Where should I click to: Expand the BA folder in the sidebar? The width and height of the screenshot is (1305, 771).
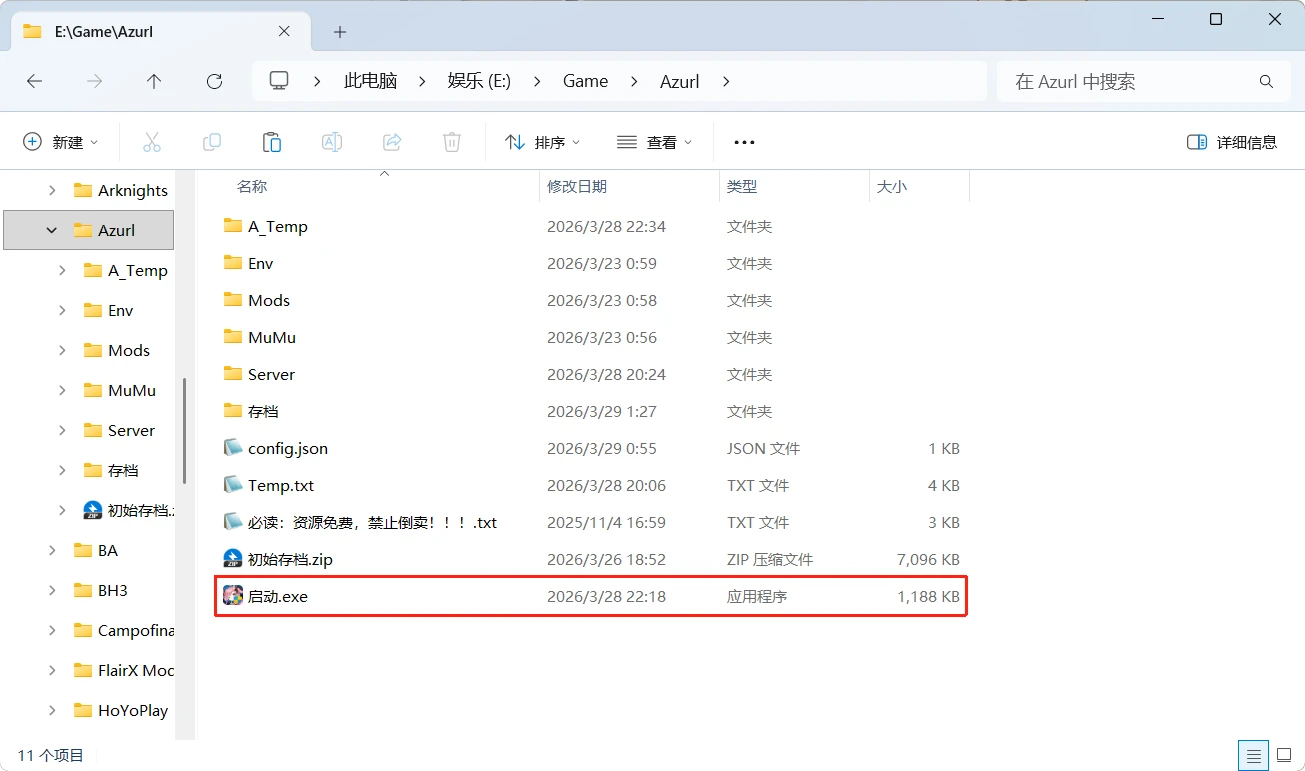(x=52, y=550)
